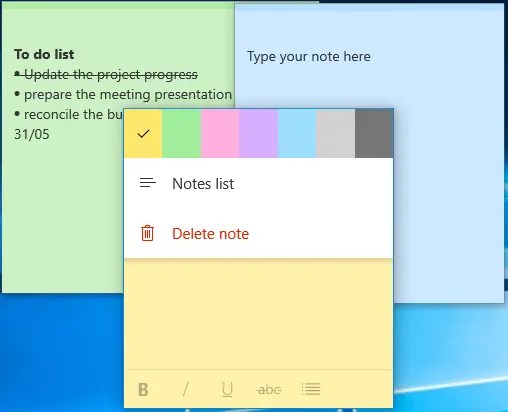Toggle bullet list in yellow note
Image resolution: width=508 pixels, height=412 pixels.
pos(311,389)
